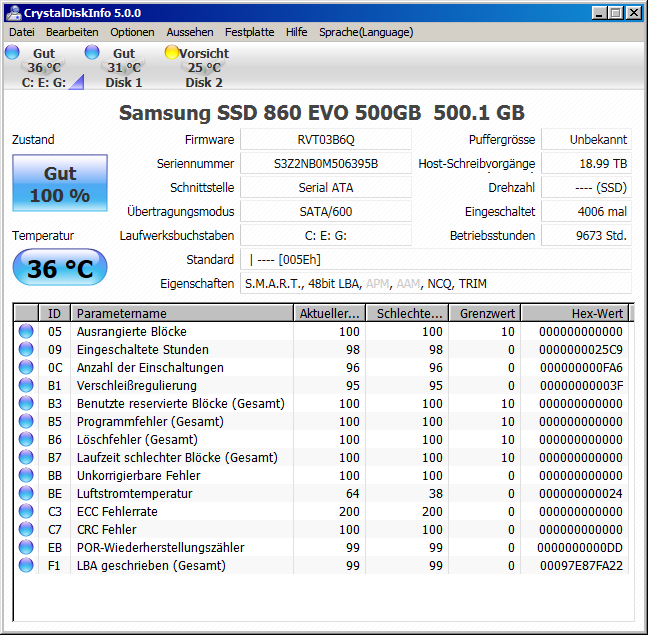Screen dimensions: 648x635
Task: Click status orb for Luftstromtemperatur row
Action: 26,493
